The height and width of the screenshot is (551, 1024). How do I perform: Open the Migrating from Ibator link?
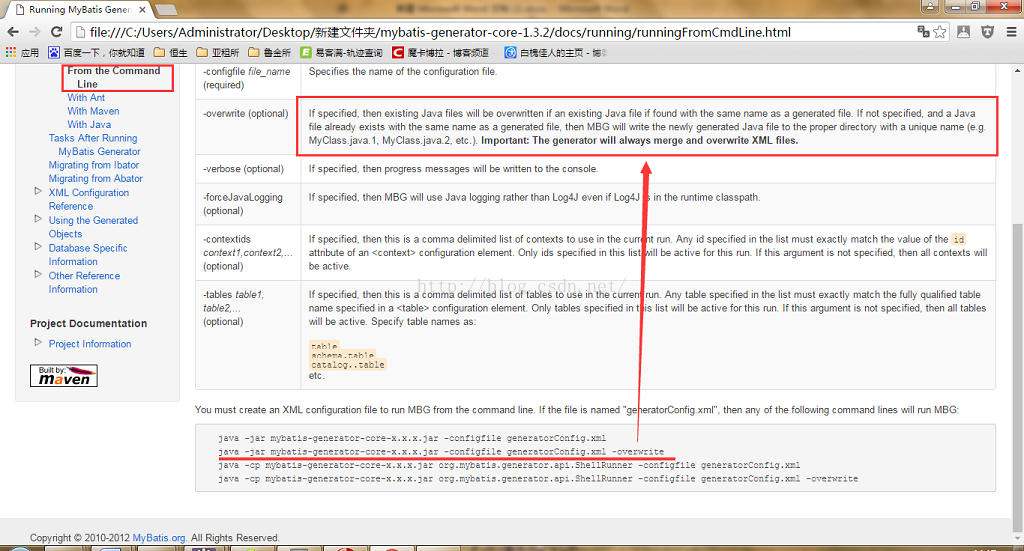(93, 165)
